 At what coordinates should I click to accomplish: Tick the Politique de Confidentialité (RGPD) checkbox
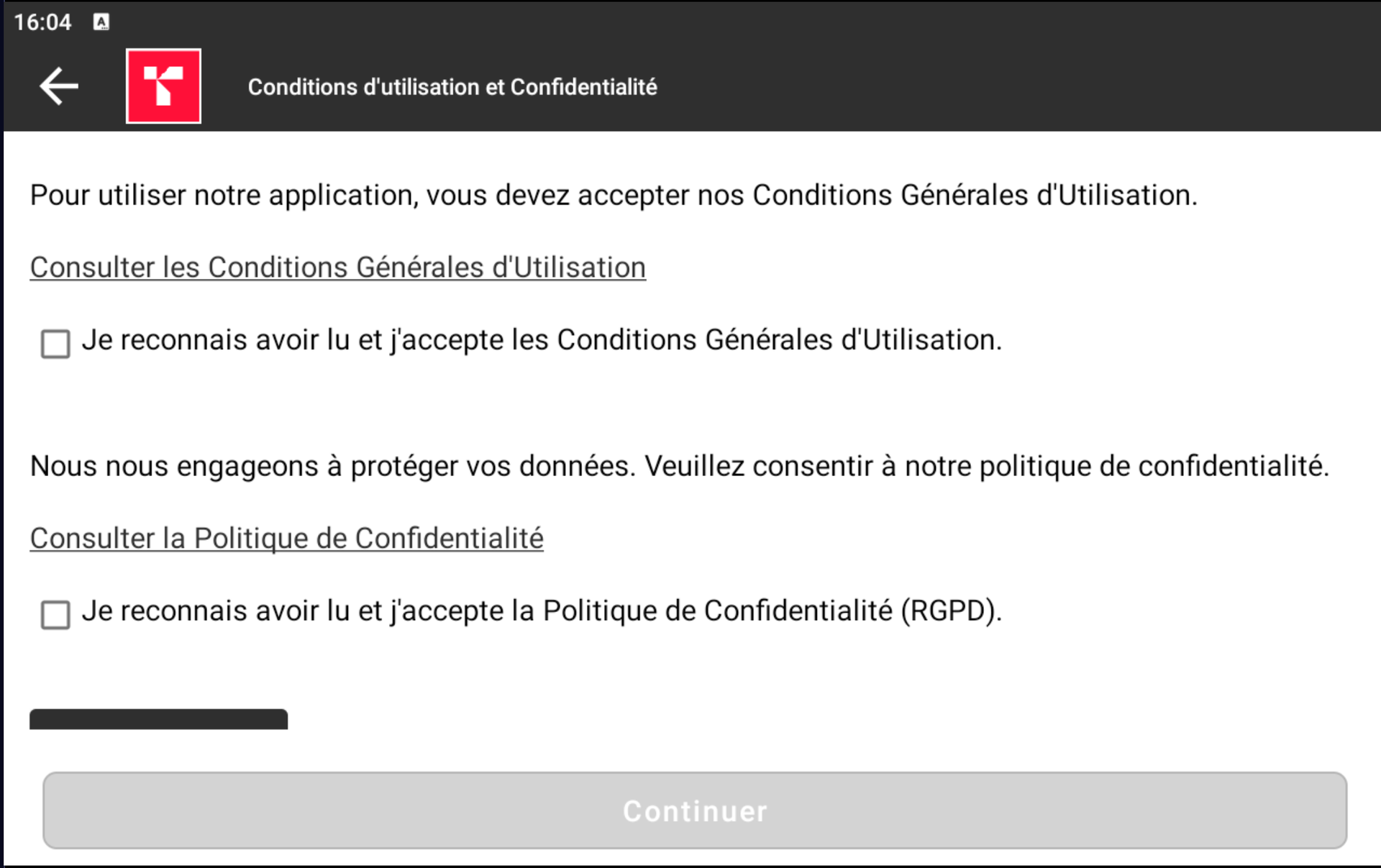tap(55, 615)
